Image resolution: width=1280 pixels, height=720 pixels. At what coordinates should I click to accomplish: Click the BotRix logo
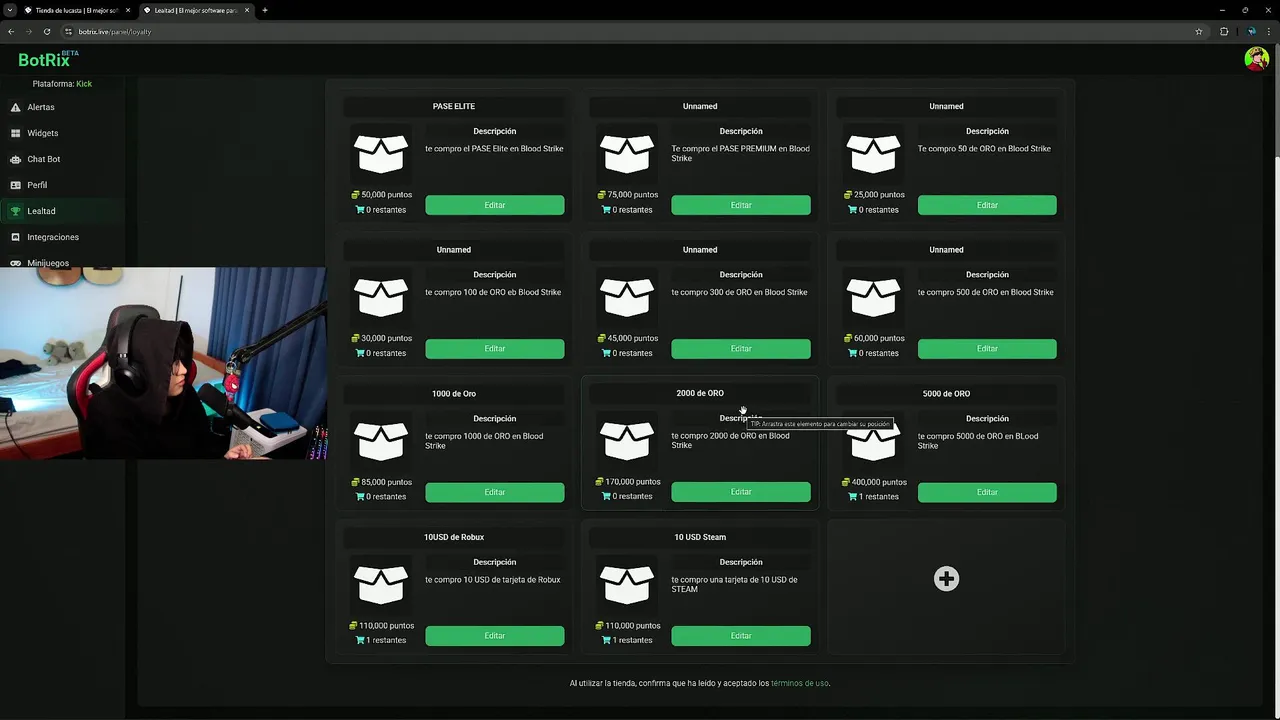click(x=47, y=59)
